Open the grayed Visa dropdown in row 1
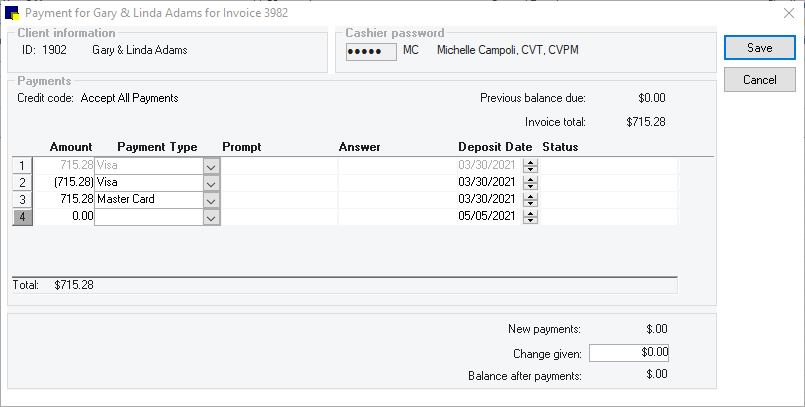This screenshot has height=407, width=805. pyautogui.click(x=210, y=166)
